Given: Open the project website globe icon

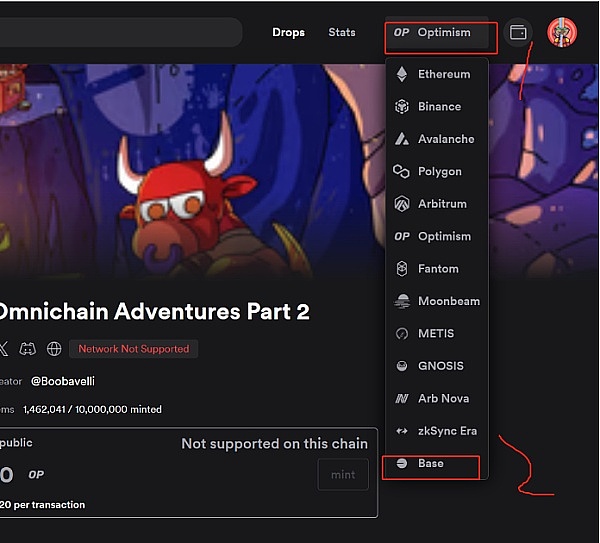Looking at the screenshot, I should pyautogui.click(x=54, y=349).
